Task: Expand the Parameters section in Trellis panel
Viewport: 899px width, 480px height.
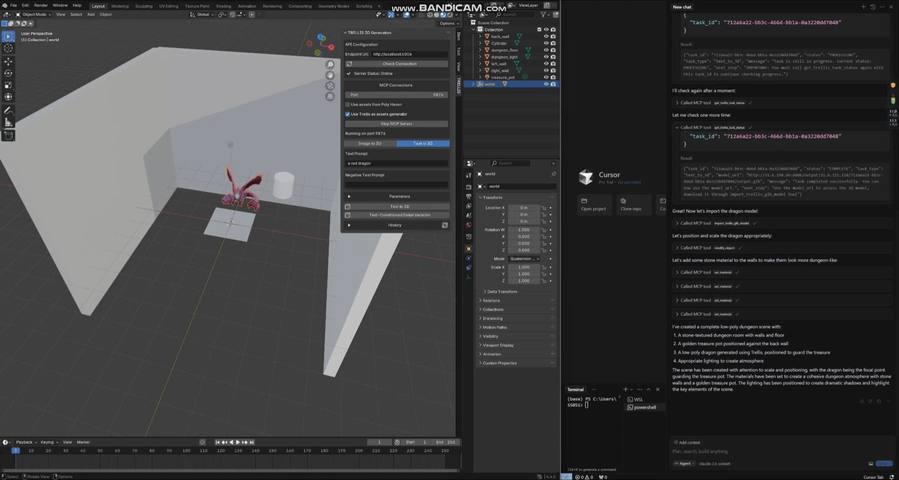Action: 399,197
